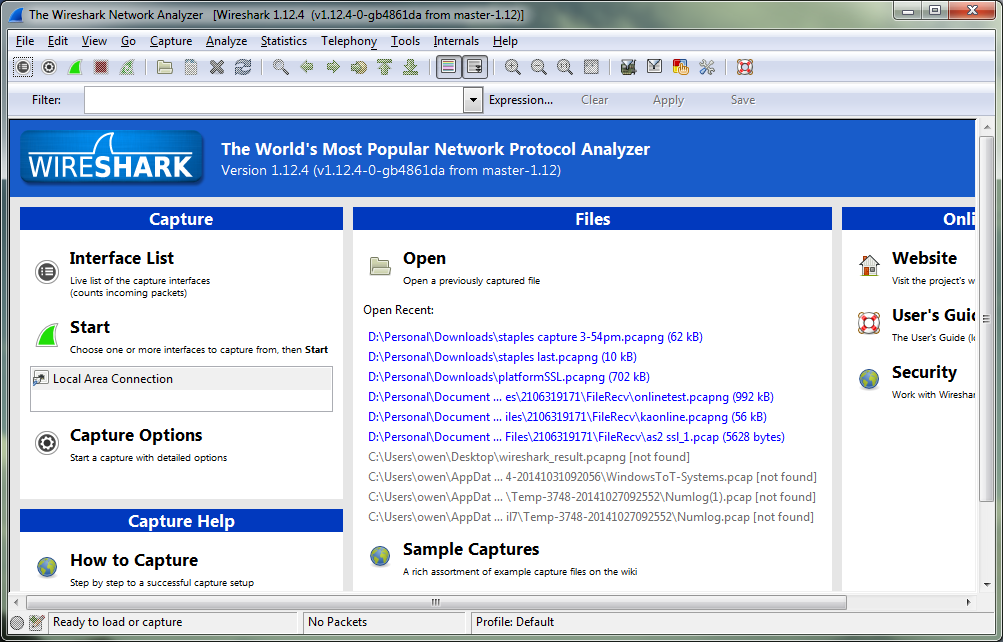
Task: Click the Expression... button
Action: coord(521,100)
